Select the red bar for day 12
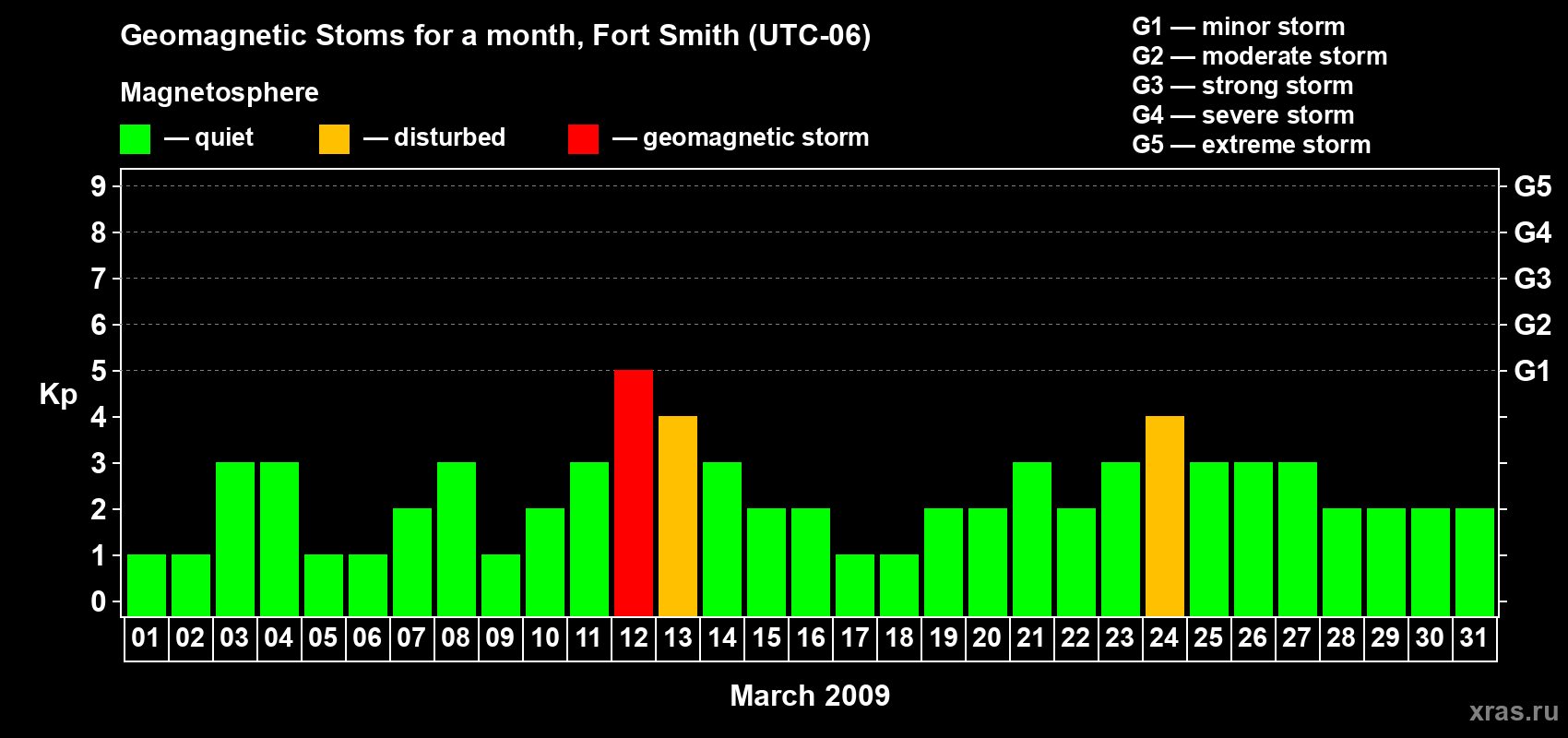 pyautogui.click(x=634, y=494)
